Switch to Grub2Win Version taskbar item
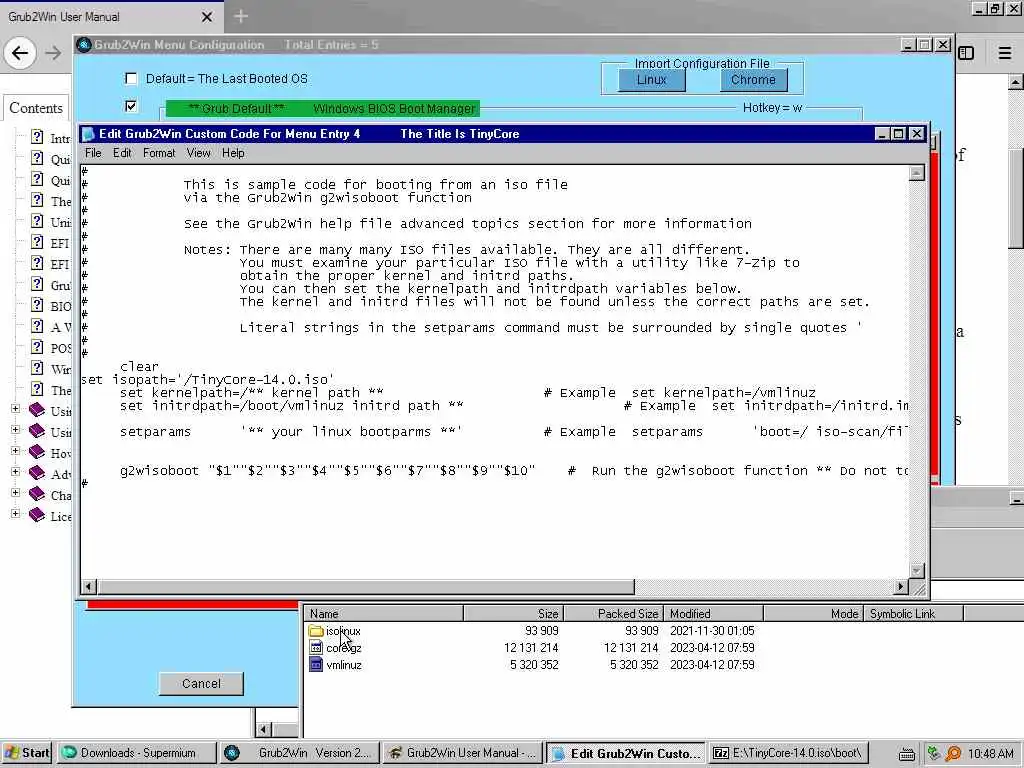 (299, 753)
